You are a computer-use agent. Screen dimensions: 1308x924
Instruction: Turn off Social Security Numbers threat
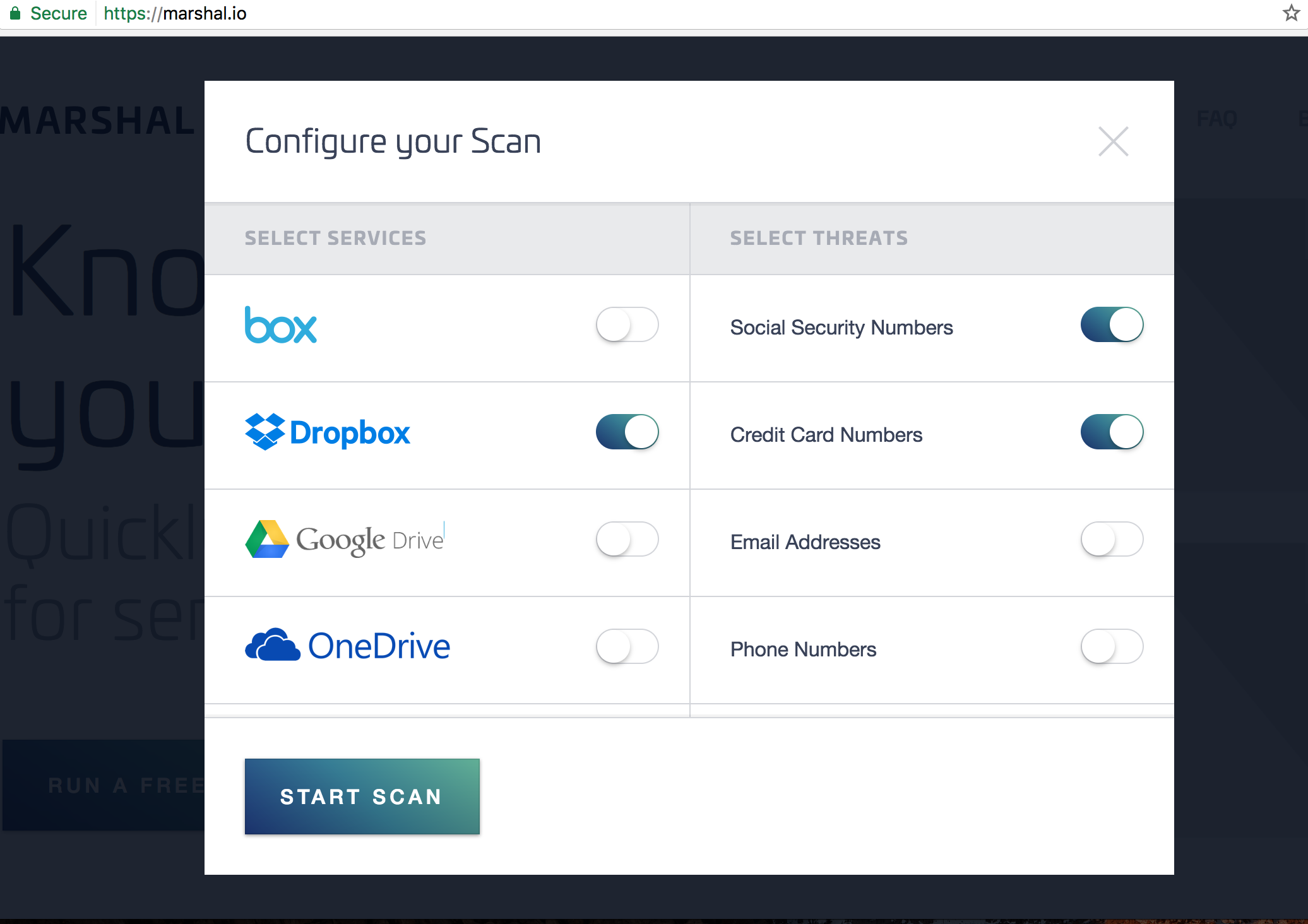point(1112,324)
